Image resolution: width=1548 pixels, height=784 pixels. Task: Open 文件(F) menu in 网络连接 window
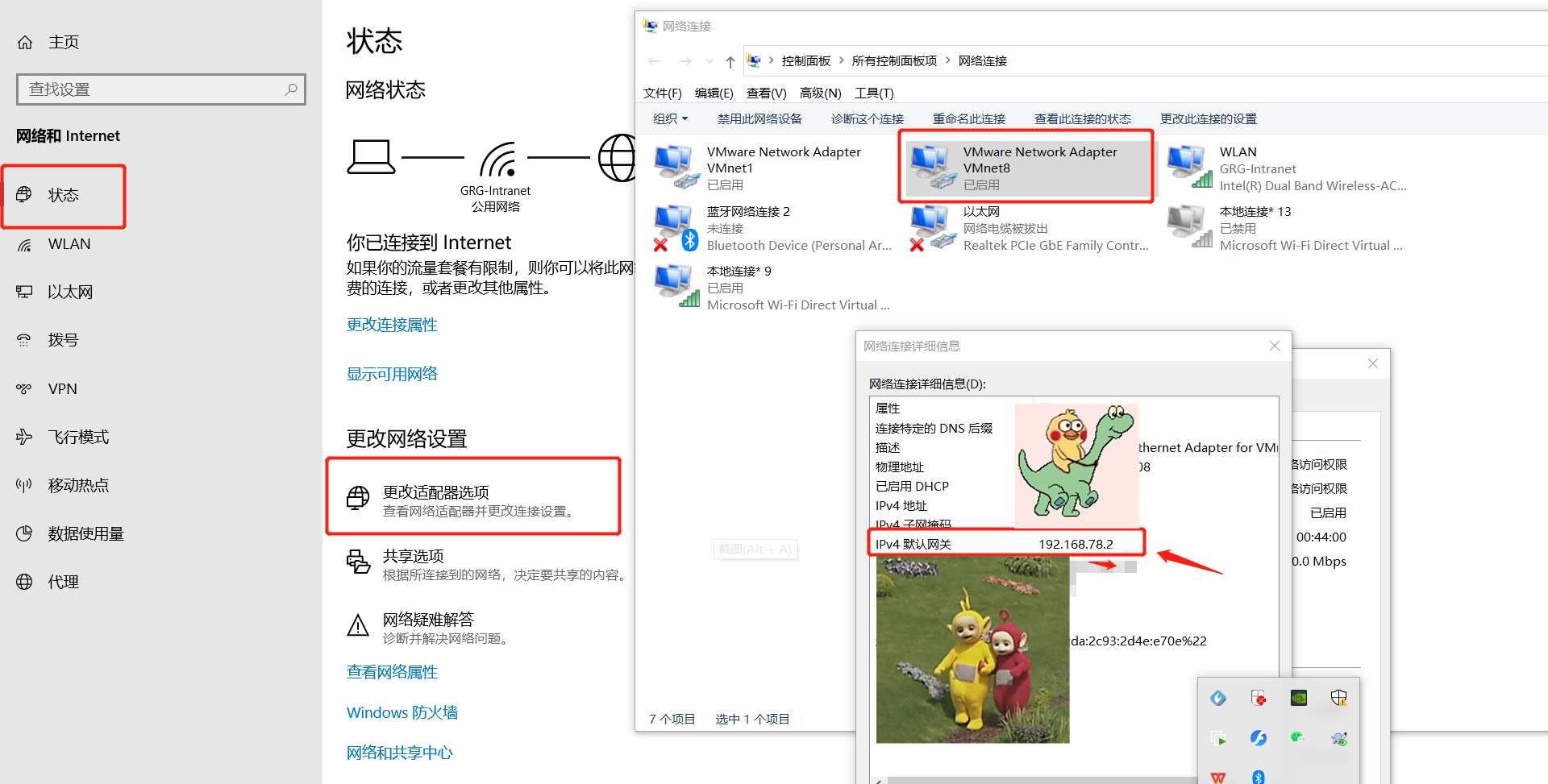click(663, 93)
